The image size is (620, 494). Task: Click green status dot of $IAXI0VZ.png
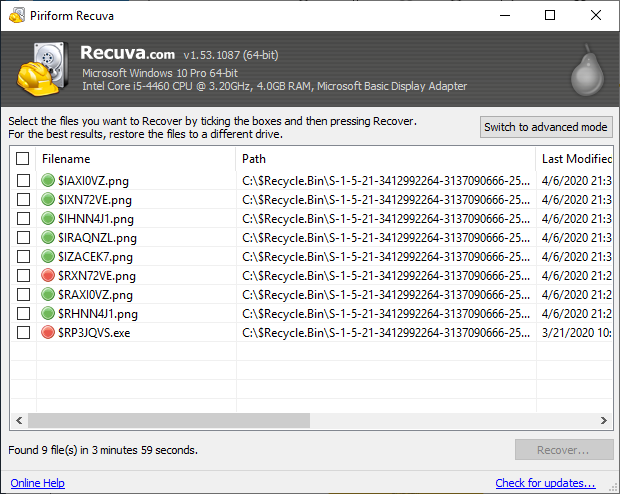[x=48, y=180]
